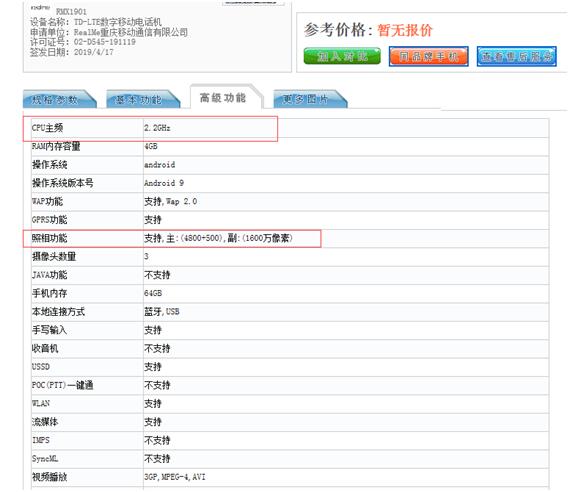Click the 照相功能 row label

[x=49, y=238]
